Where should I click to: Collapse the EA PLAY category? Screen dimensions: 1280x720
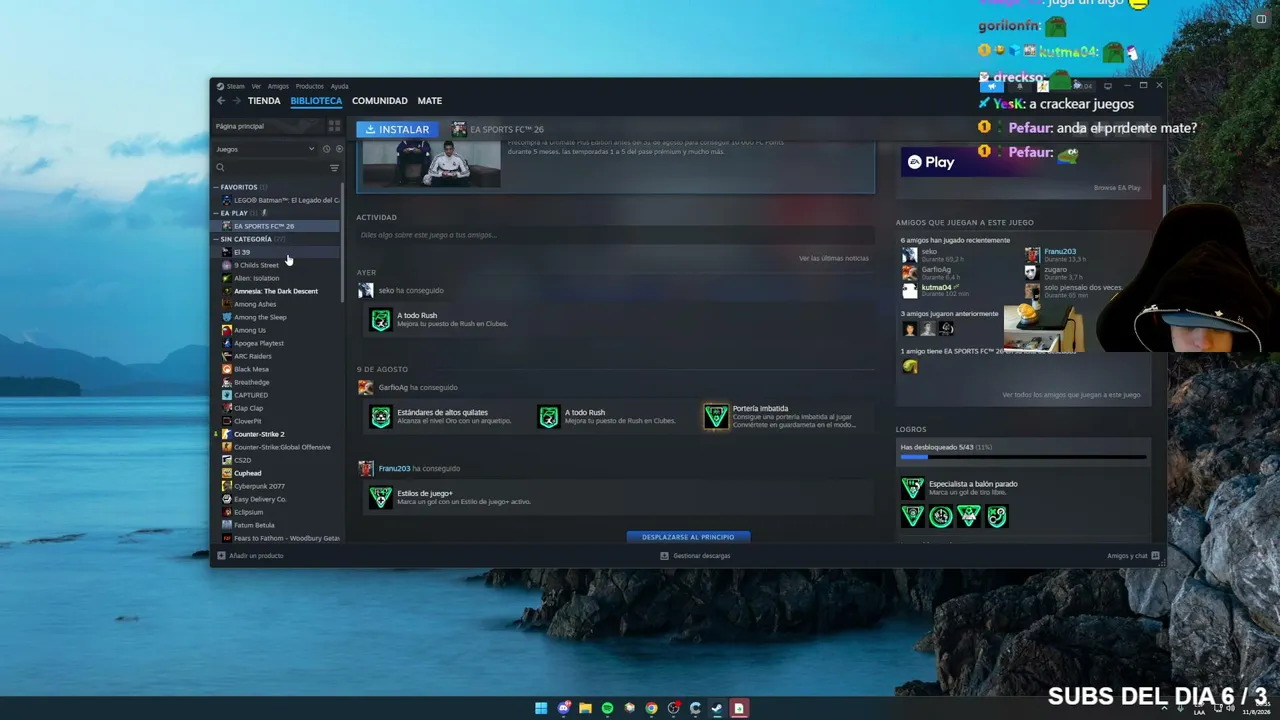click(216, 213)
